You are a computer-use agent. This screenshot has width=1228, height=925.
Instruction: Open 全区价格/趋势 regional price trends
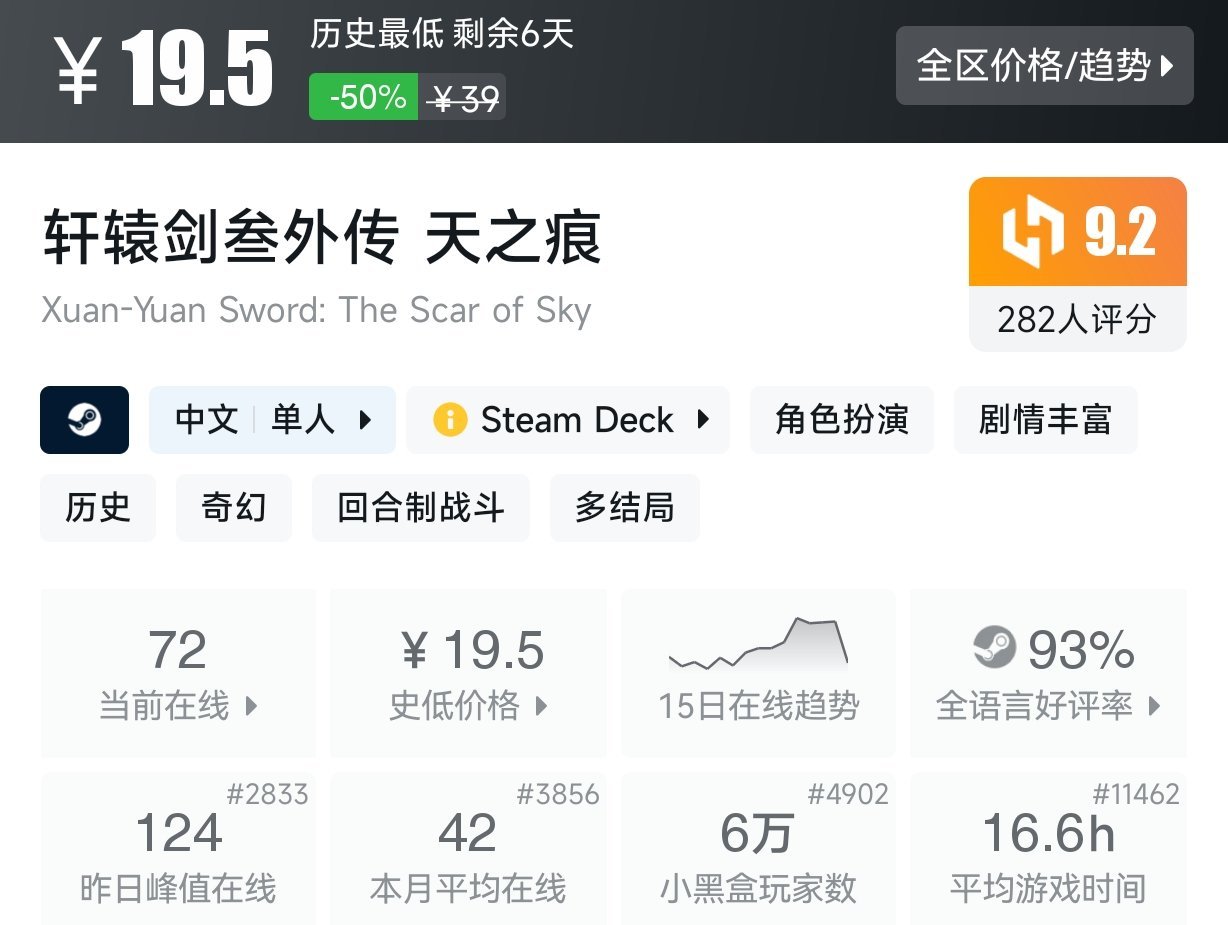click(x=1044, y=66)
